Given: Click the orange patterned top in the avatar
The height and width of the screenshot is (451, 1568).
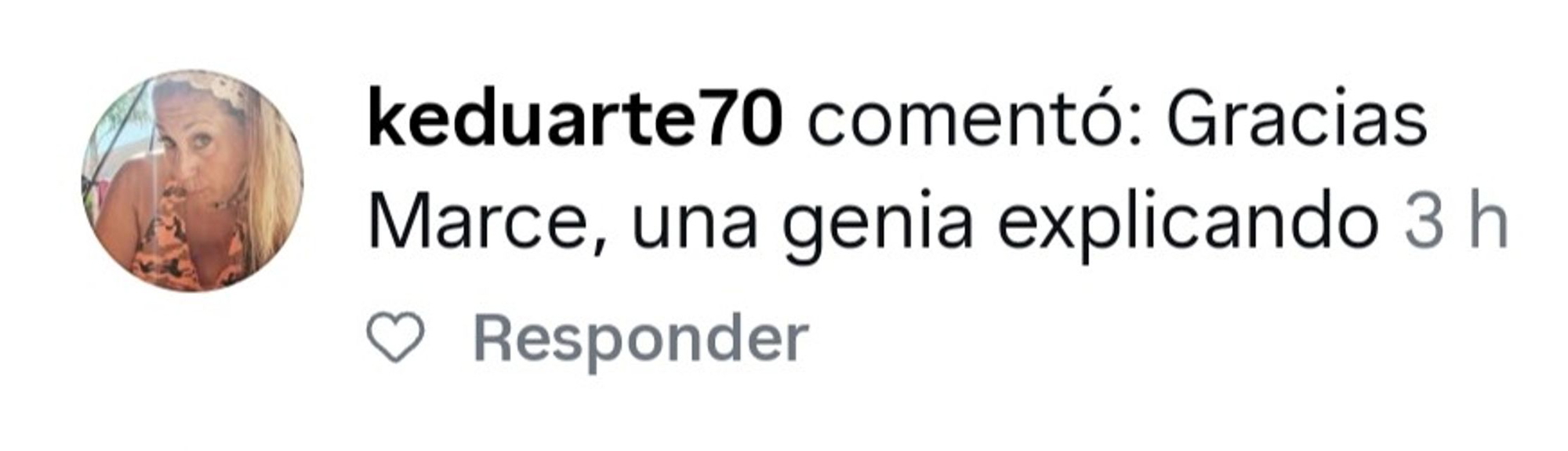Looking at the screenshot, I should coord(184,251).
